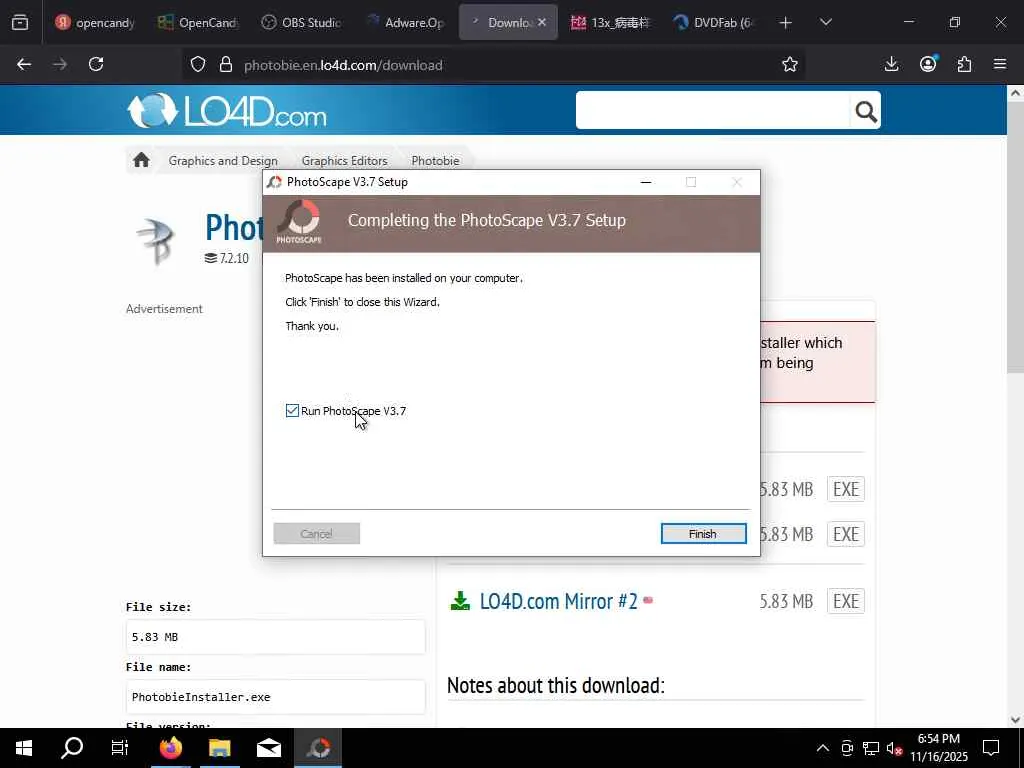Open the Windows Start menu
The width and height of the screenshot is (1024, 768).
click(x=24, y=748)
